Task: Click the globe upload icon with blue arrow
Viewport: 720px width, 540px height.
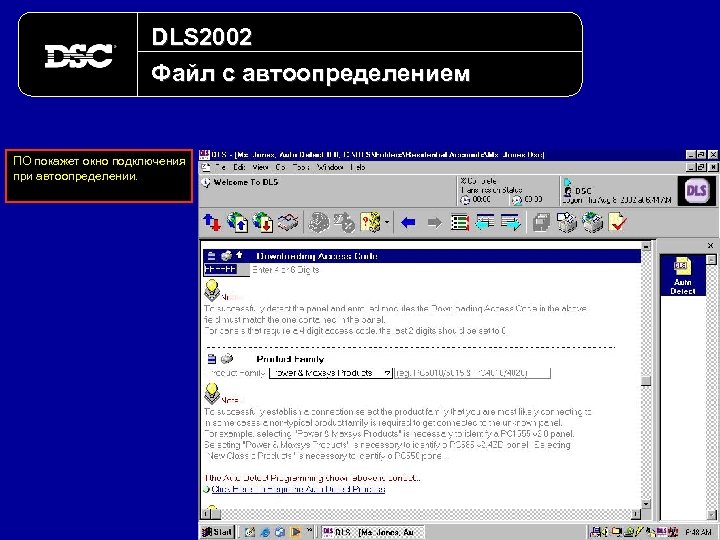Action: coord(237,222)
